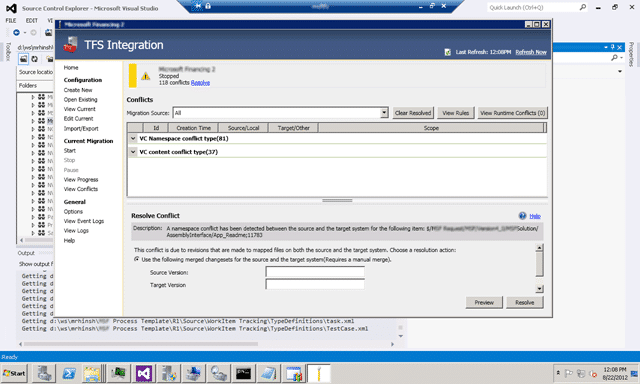The width and height of the screenshot is (640, 384).
Task: Click the Quick Launch search box
Action: [x=533, y=7]
